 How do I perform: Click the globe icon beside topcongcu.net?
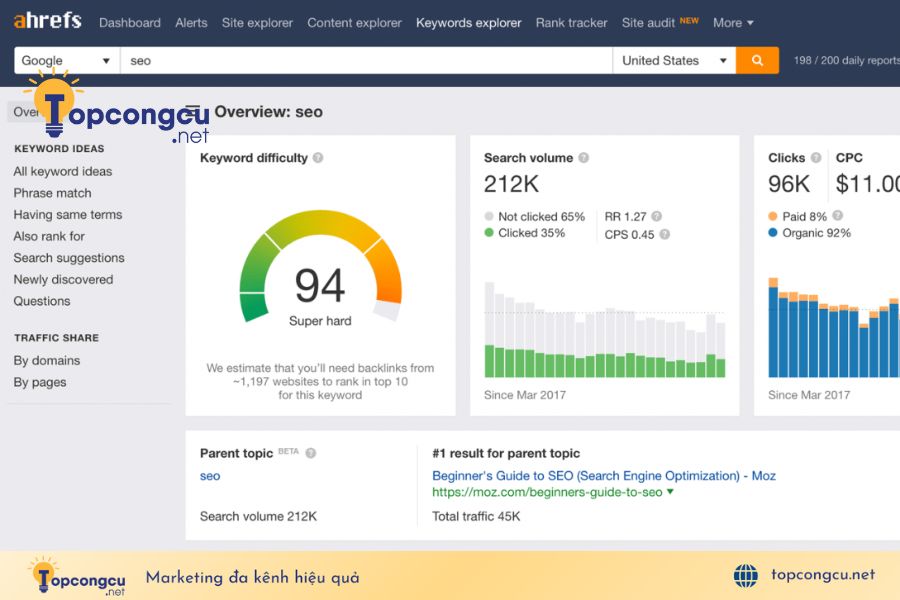pyautogui.click(x=745, y=575)
